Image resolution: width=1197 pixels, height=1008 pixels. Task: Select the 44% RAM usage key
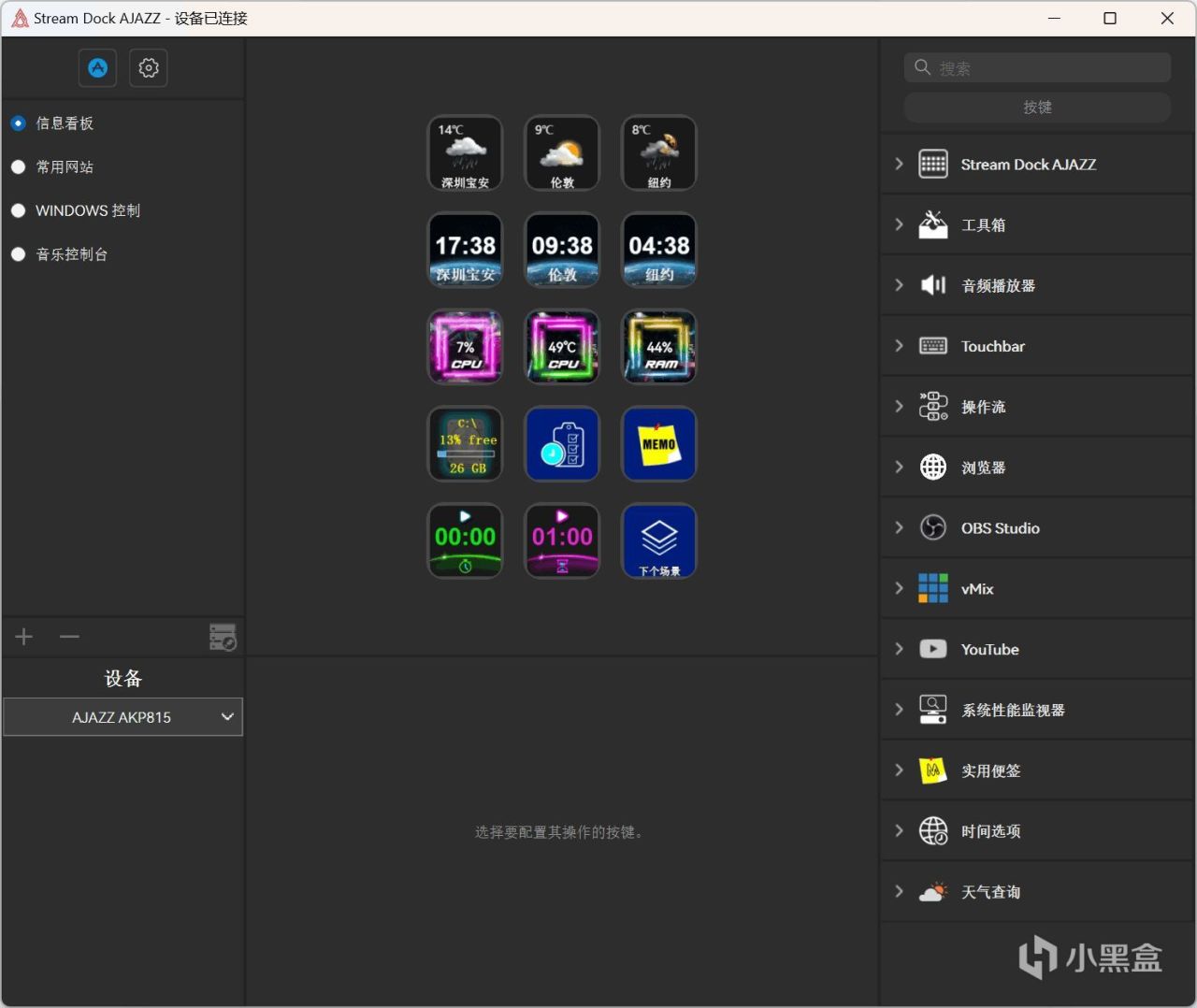[659, 347]
